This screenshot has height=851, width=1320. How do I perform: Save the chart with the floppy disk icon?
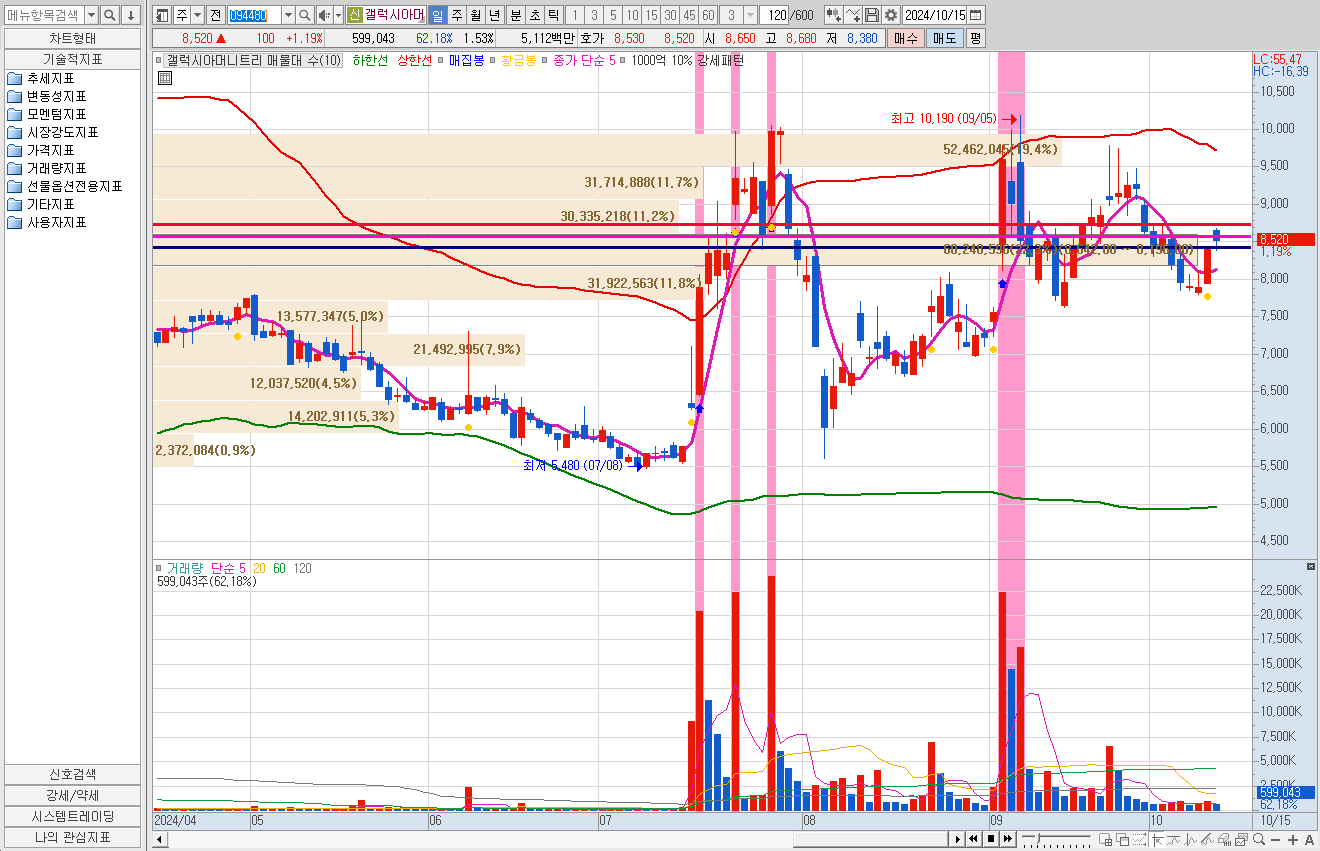(x=872, y=15)
